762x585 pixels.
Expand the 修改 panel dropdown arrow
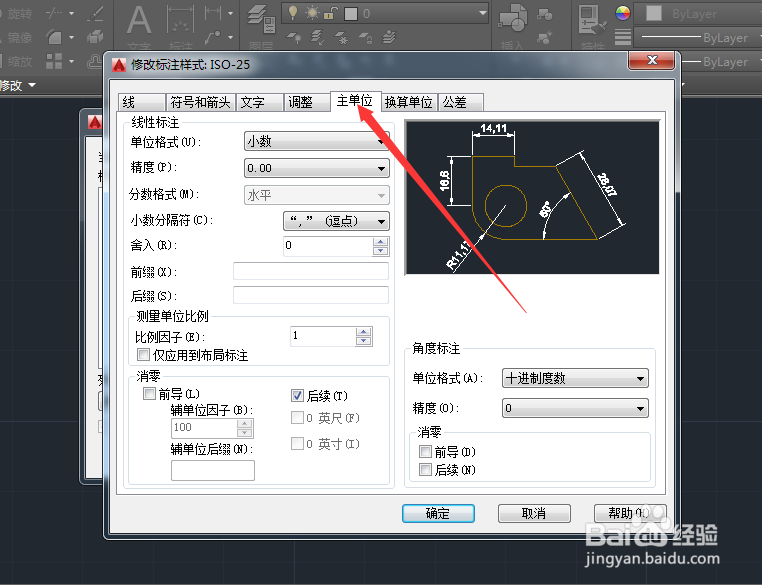(32, 85)
